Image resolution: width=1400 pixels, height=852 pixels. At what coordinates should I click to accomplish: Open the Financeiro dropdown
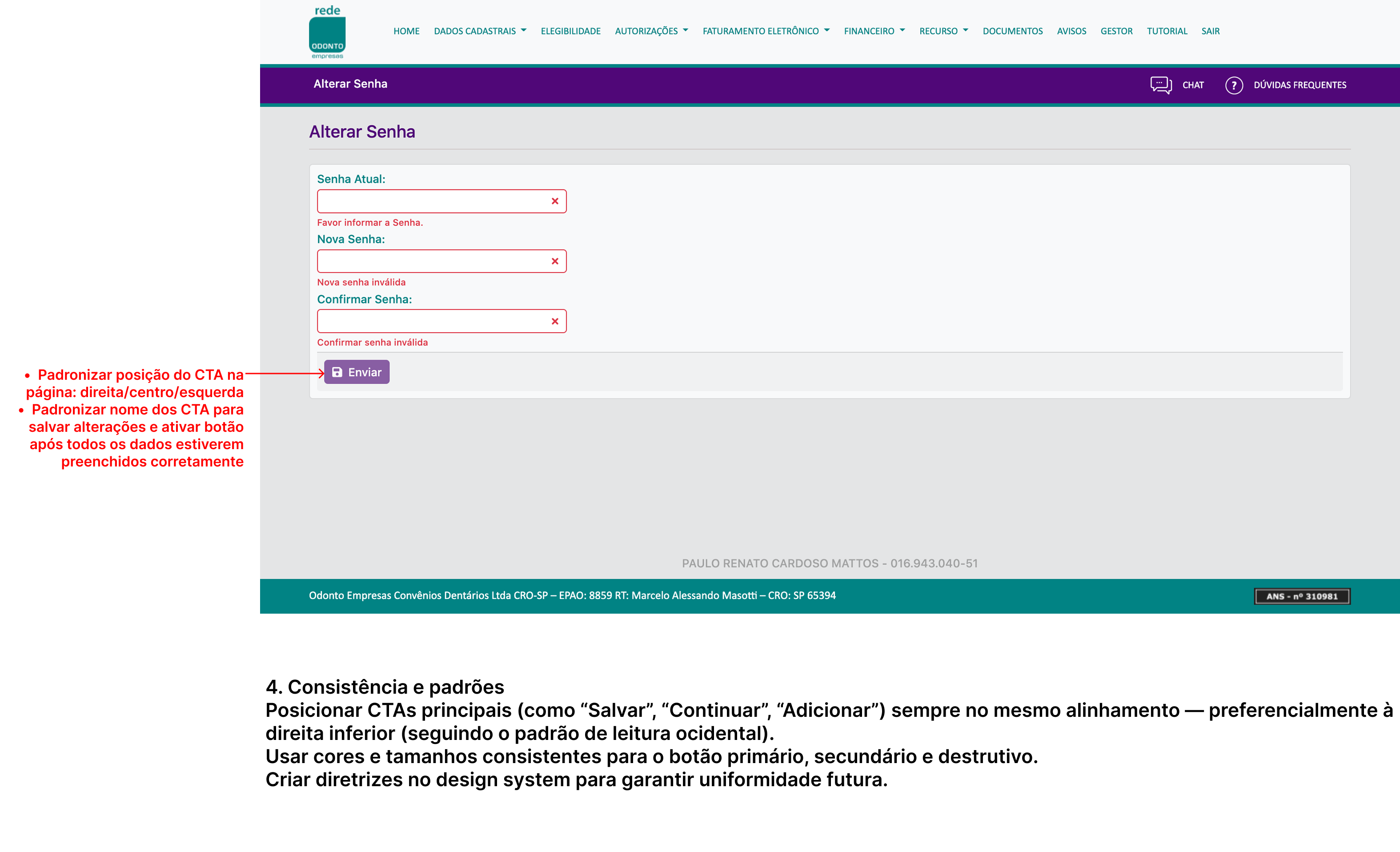[874, 31]
